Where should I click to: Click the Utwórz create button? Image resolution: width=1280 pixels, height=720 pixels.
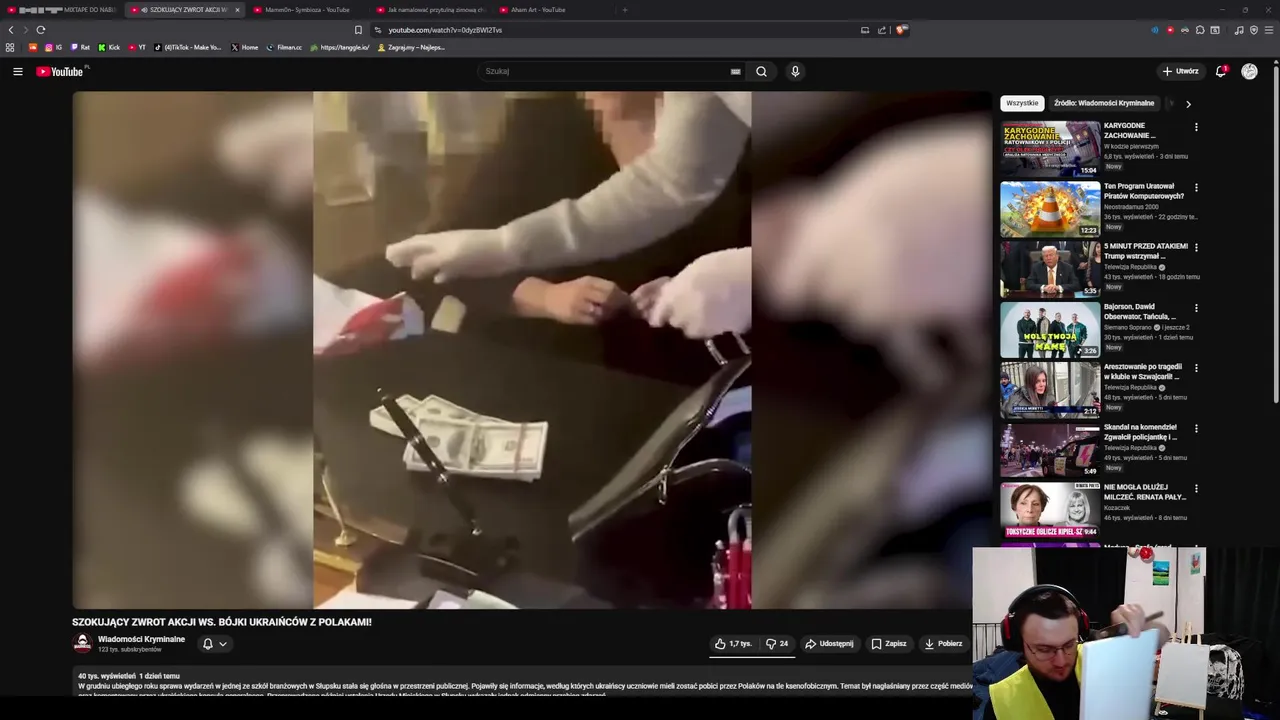(1181, 71)
